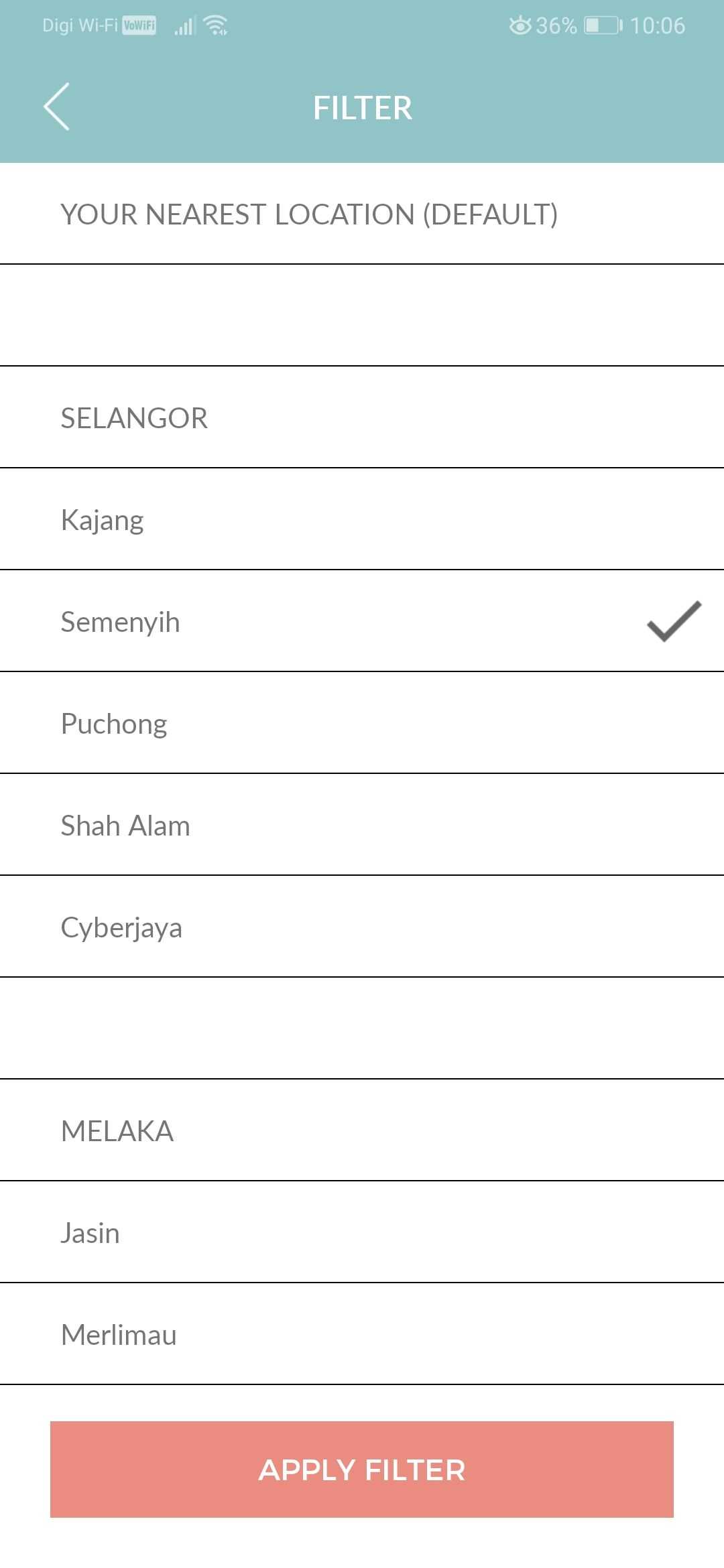Image resolution: width=724 pixels, height=1568 pixels.
Task: Tap the Wi-Fi signal status icon
Action: pos(216,25)
